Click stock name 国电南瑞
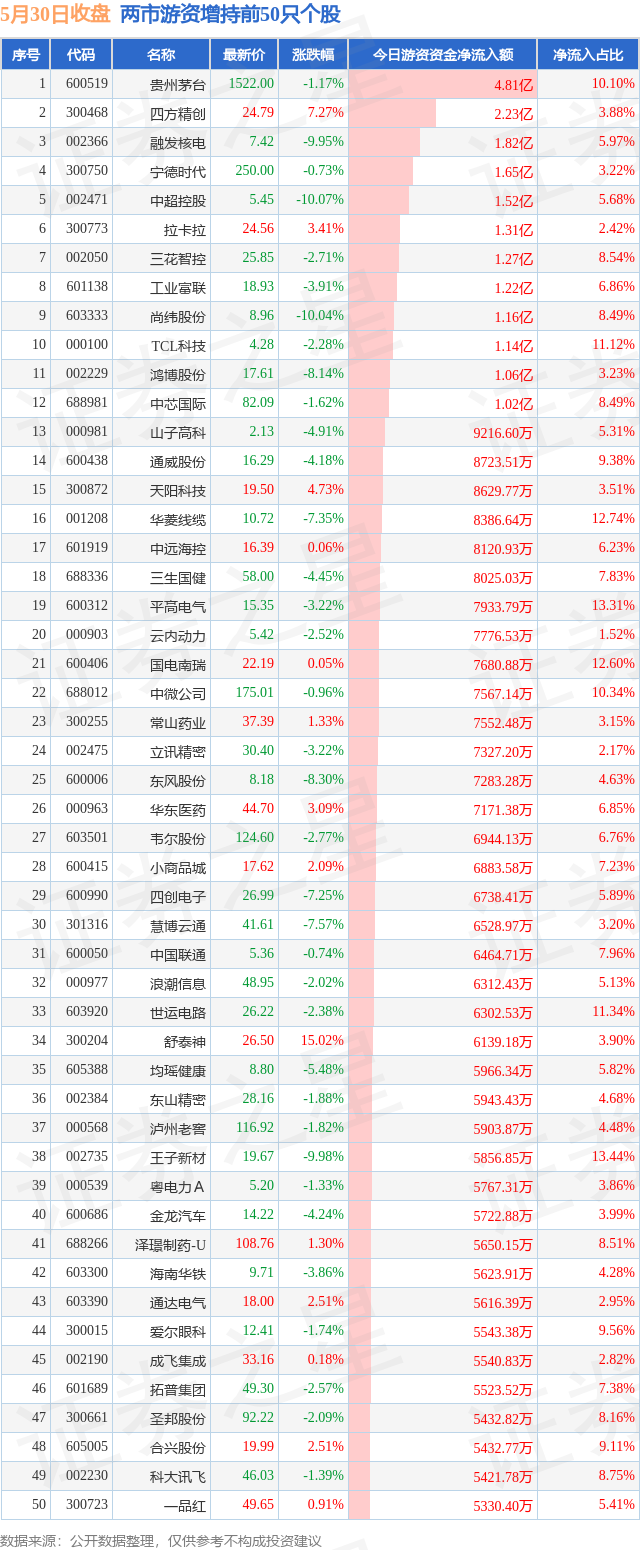This screenshot has width=640, height=1550. tap(178, 665)
